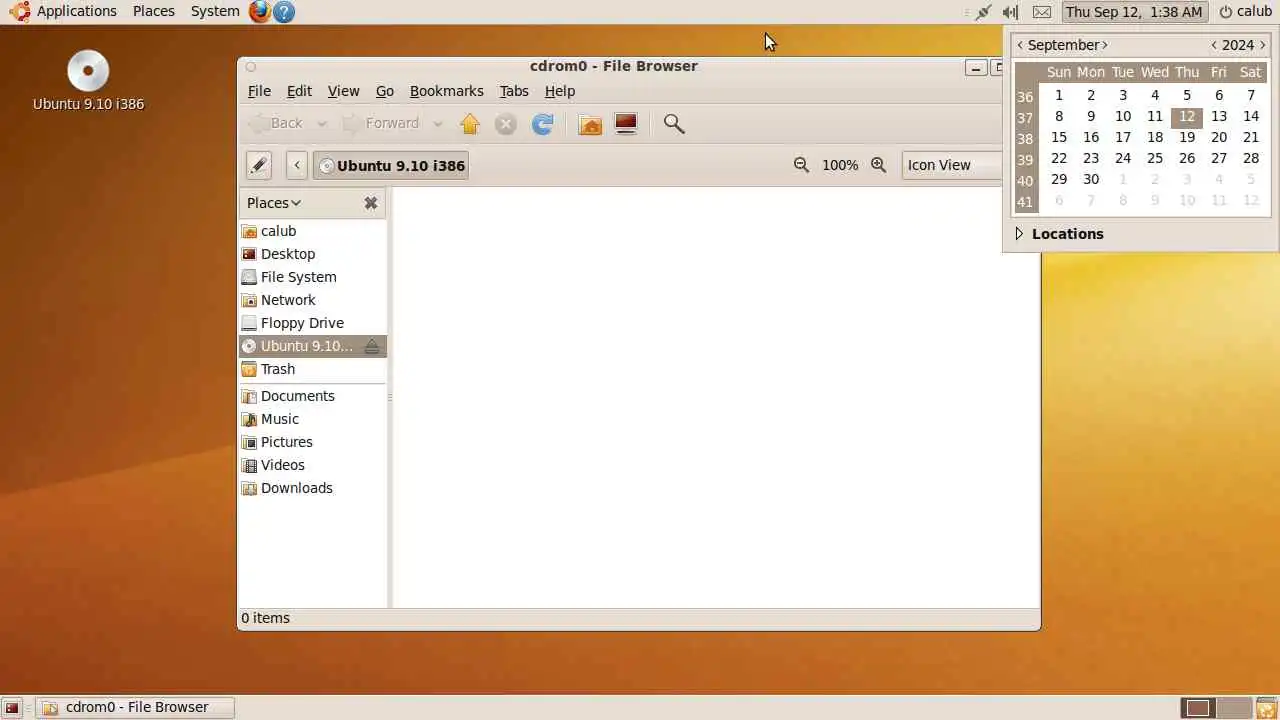This screenshot has width=1280, height=720.
Task: Close the Places sidebar
Action: point(371,203)
